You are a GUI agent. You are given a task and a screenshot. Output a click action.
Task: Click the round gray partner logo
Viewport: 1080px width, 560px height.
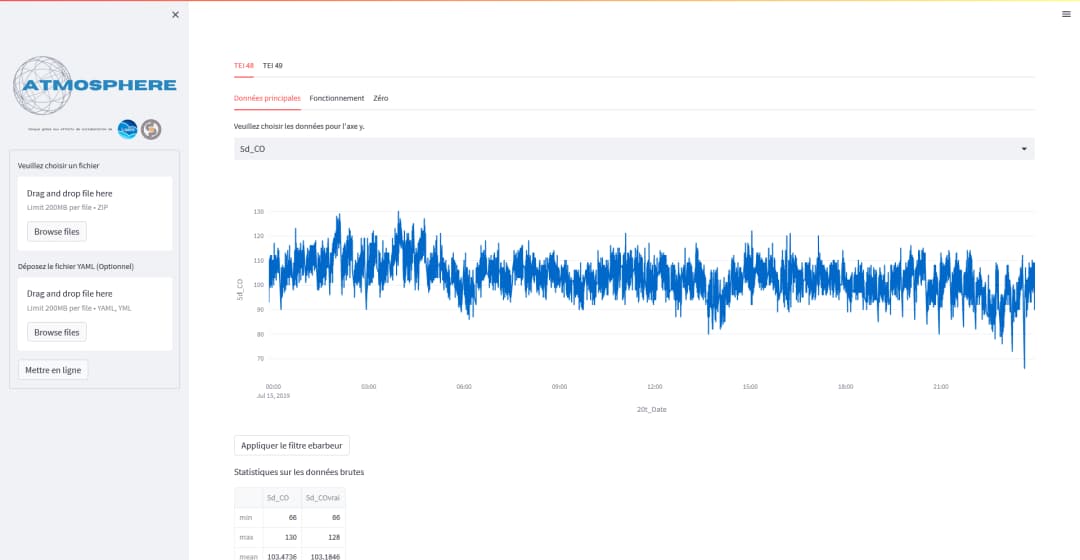pos(151,129)
